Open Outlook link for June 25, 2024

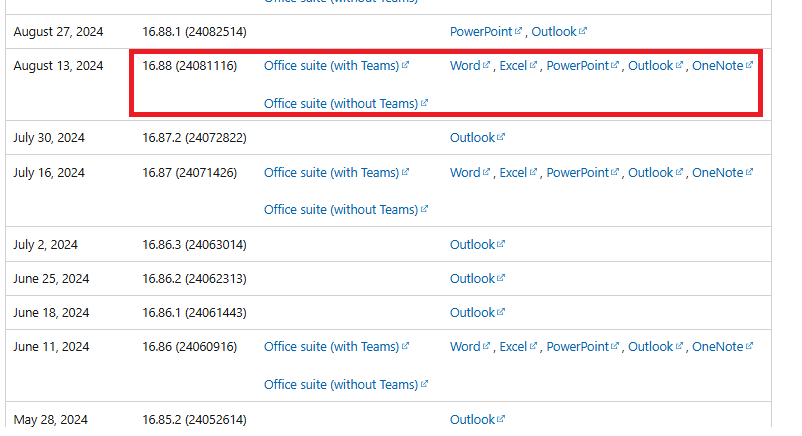pos(477,279)
